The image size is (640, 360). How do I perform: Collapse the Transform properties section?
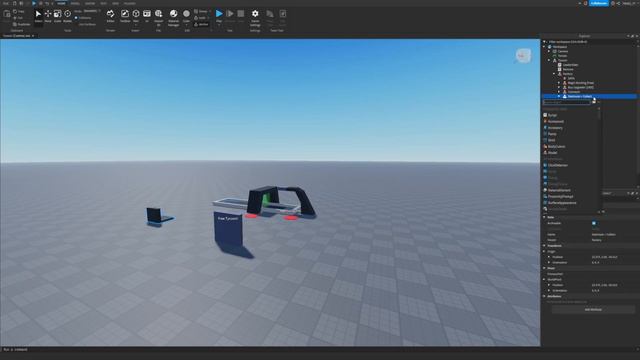(x=544, y=246)
